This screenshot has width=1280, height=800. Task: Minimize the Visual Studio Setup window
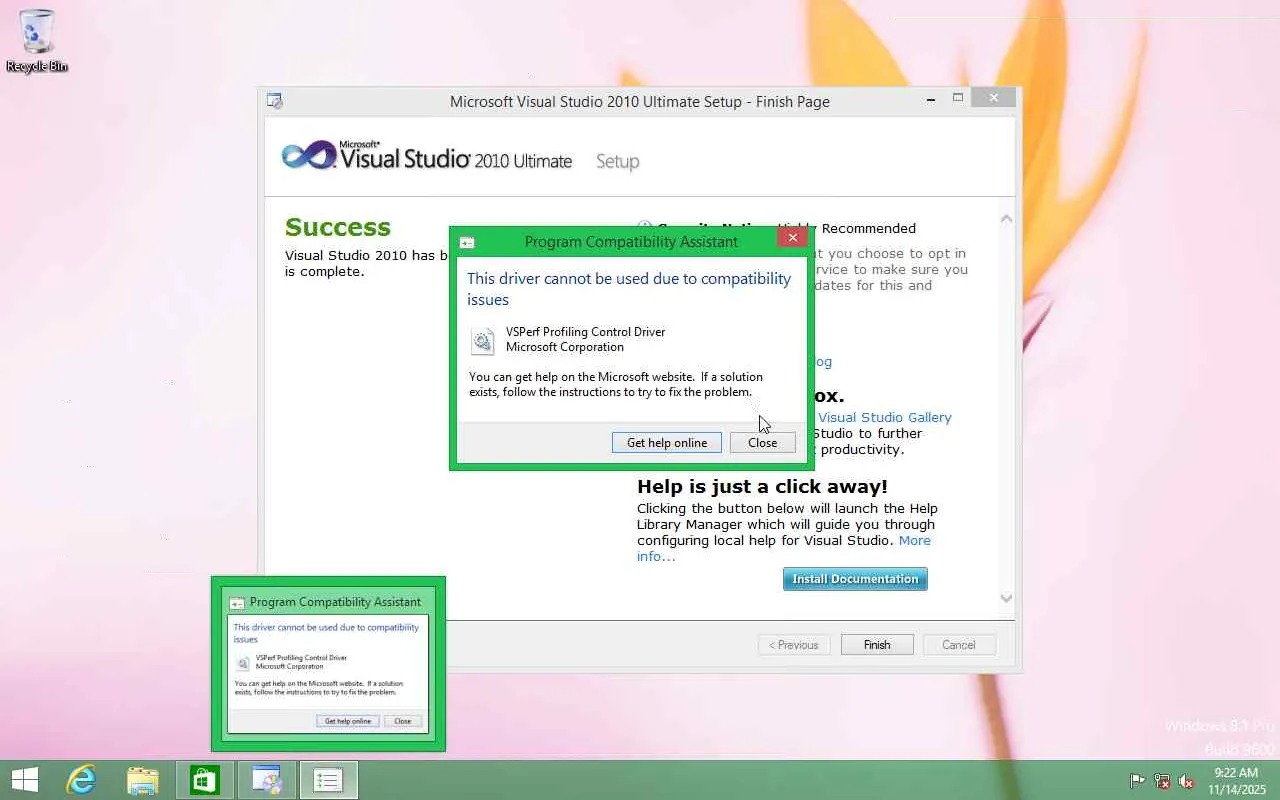(x=931, y=98)
